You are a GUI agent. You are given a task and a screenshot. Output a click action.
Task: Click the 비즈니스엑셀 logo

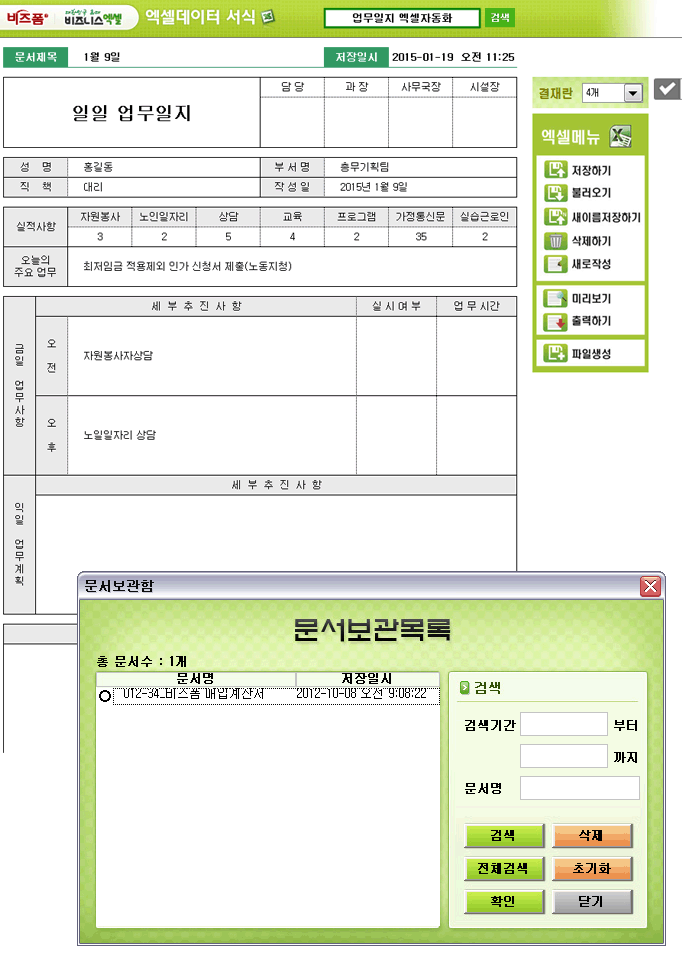[x=93, y=18]
